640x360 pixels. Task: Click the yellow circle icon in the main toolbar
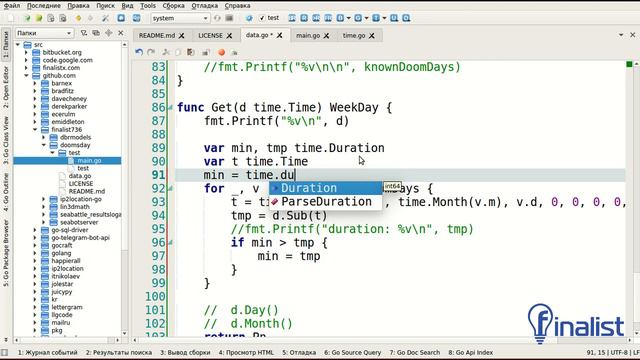[x=78, y=18]
